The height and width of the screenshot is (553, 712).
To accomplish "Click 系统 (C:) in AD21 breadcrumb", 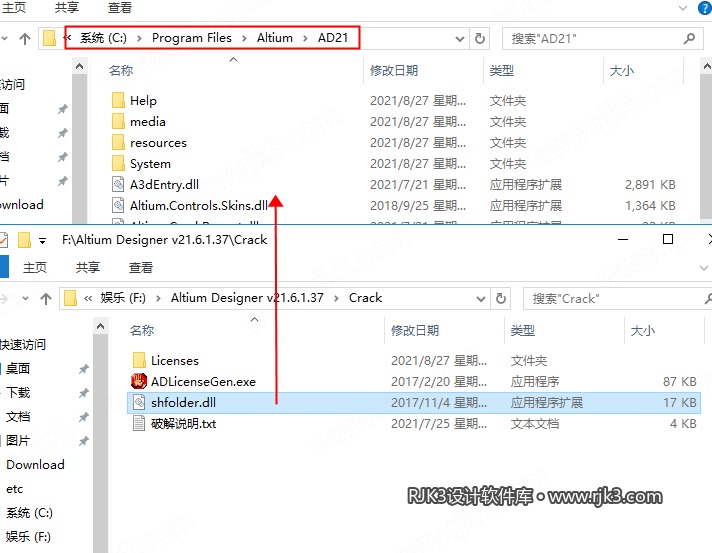I will click(103, 38).
